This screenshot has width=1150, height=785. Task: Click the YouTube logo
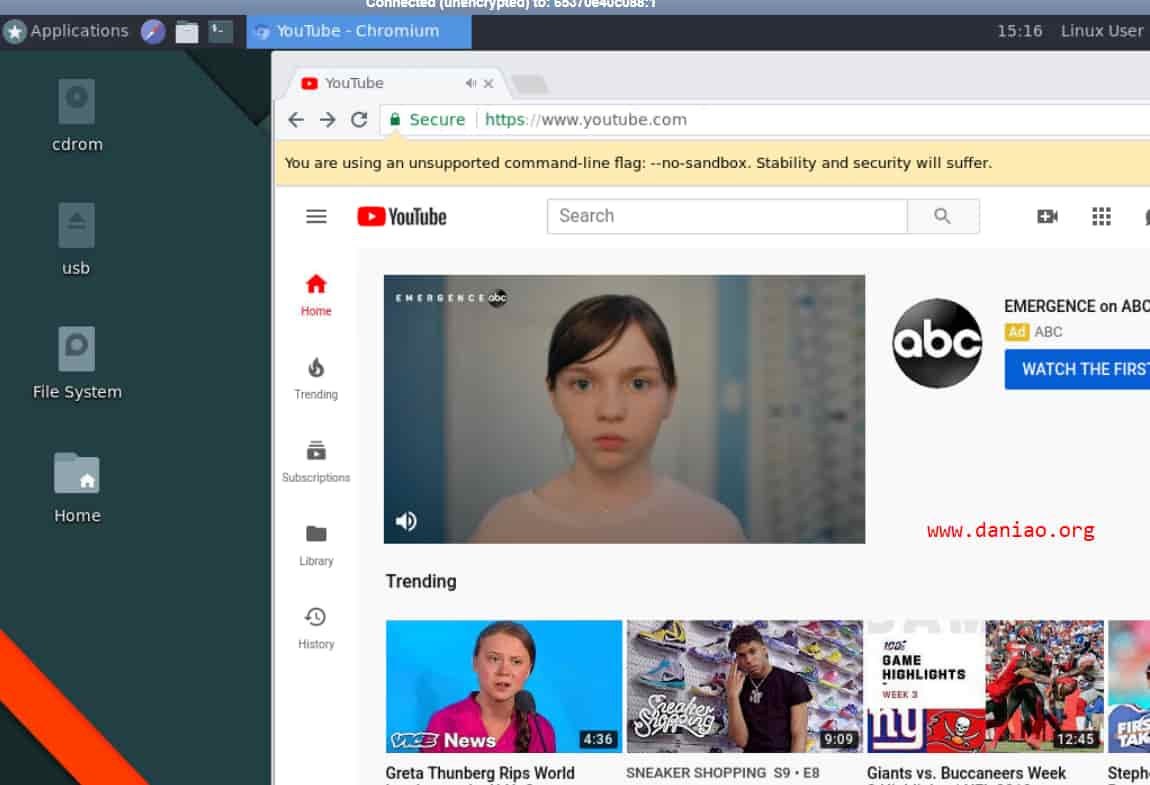pyautogui.click(x=402, y=216)
